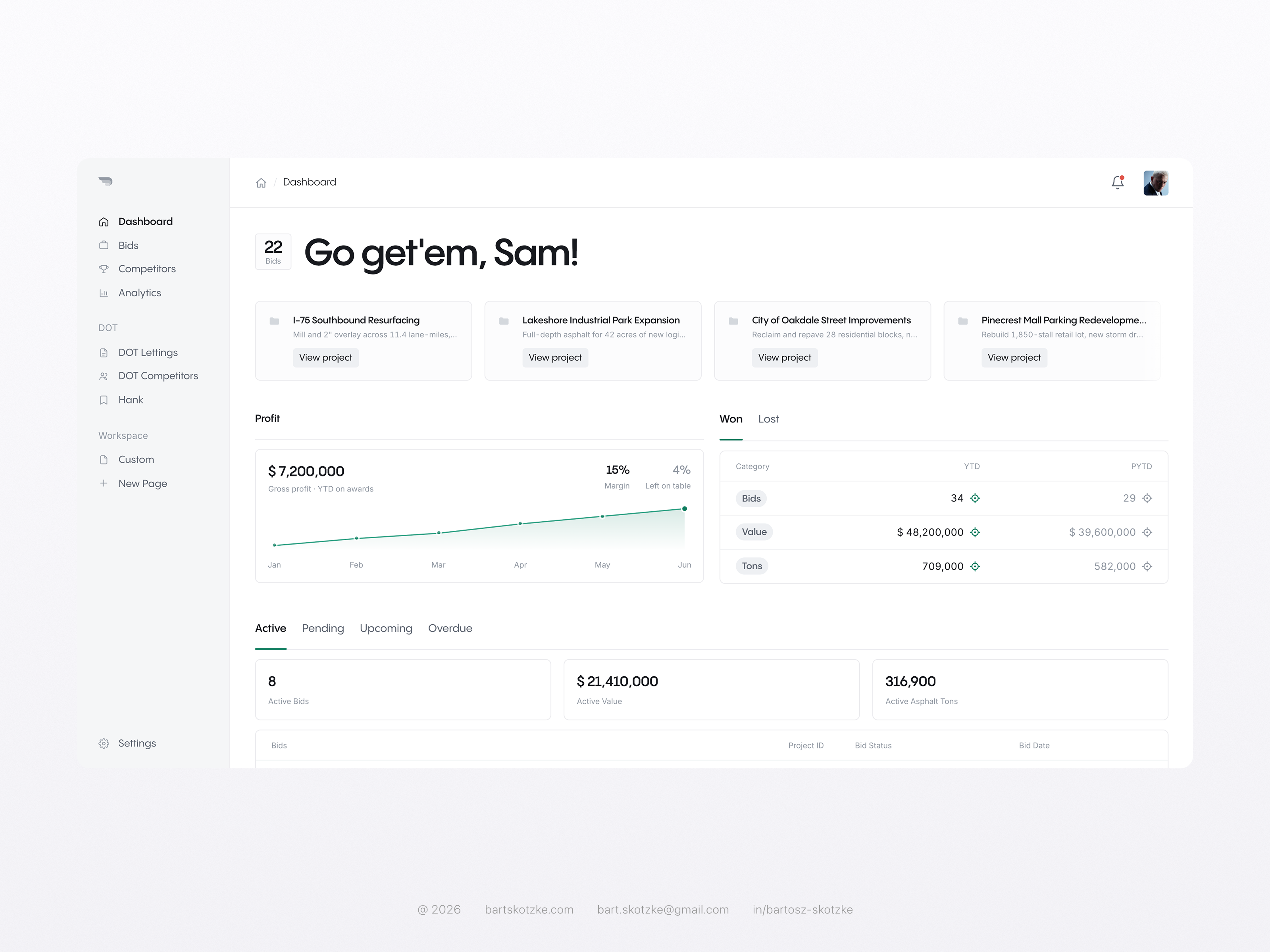Click the Bids category pill
The height and width of the screenshot is (952, 1270).
pyautogui.click(x=751, y=498)
